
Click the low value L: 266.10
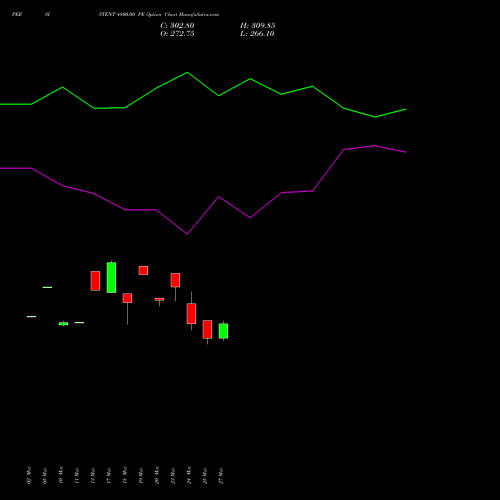point(257,34)
